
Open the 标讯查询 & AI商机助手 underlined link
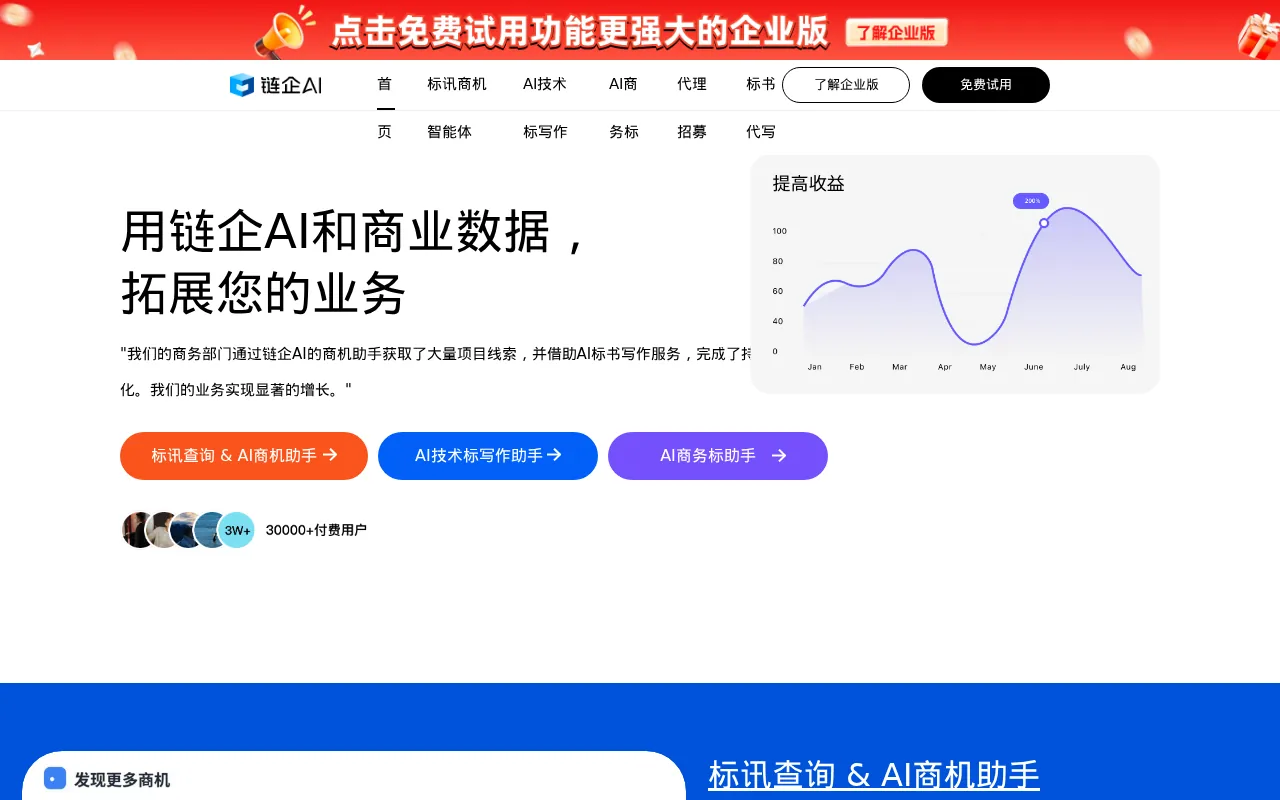[874, 775]
